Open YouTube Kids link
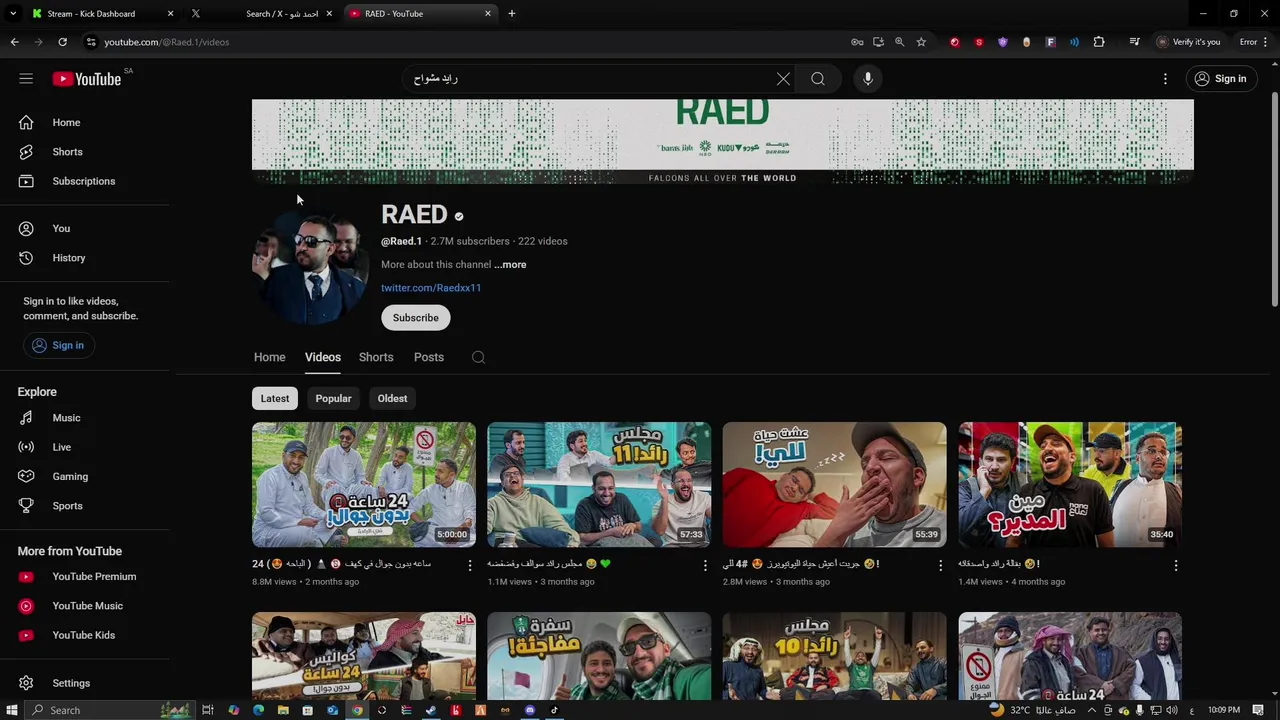This screenshot has height=720, width=1280. point(85,635)
